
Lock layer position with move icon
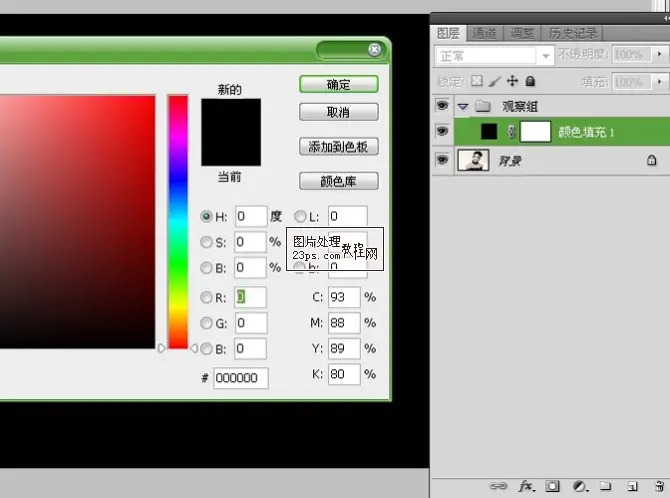tap(512, 81)
